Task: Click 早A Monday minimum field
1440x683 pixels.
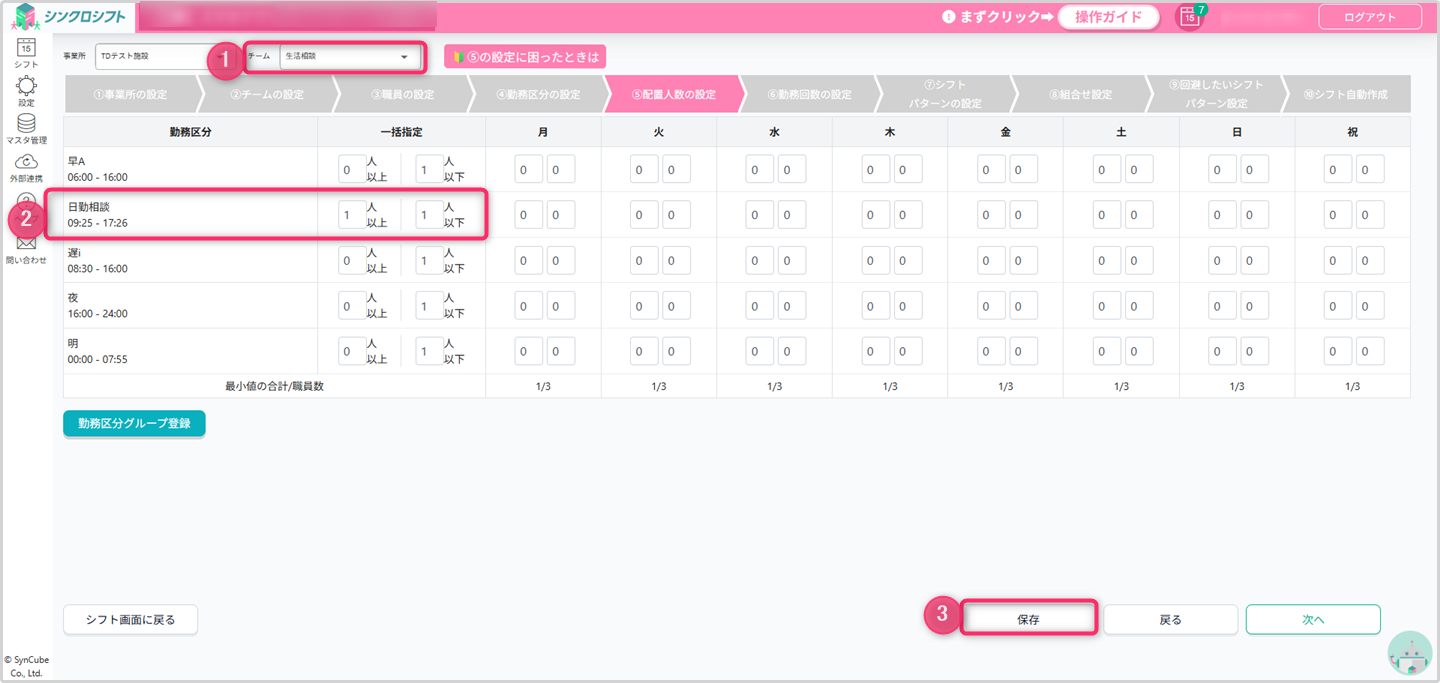Action: [529, 170]
